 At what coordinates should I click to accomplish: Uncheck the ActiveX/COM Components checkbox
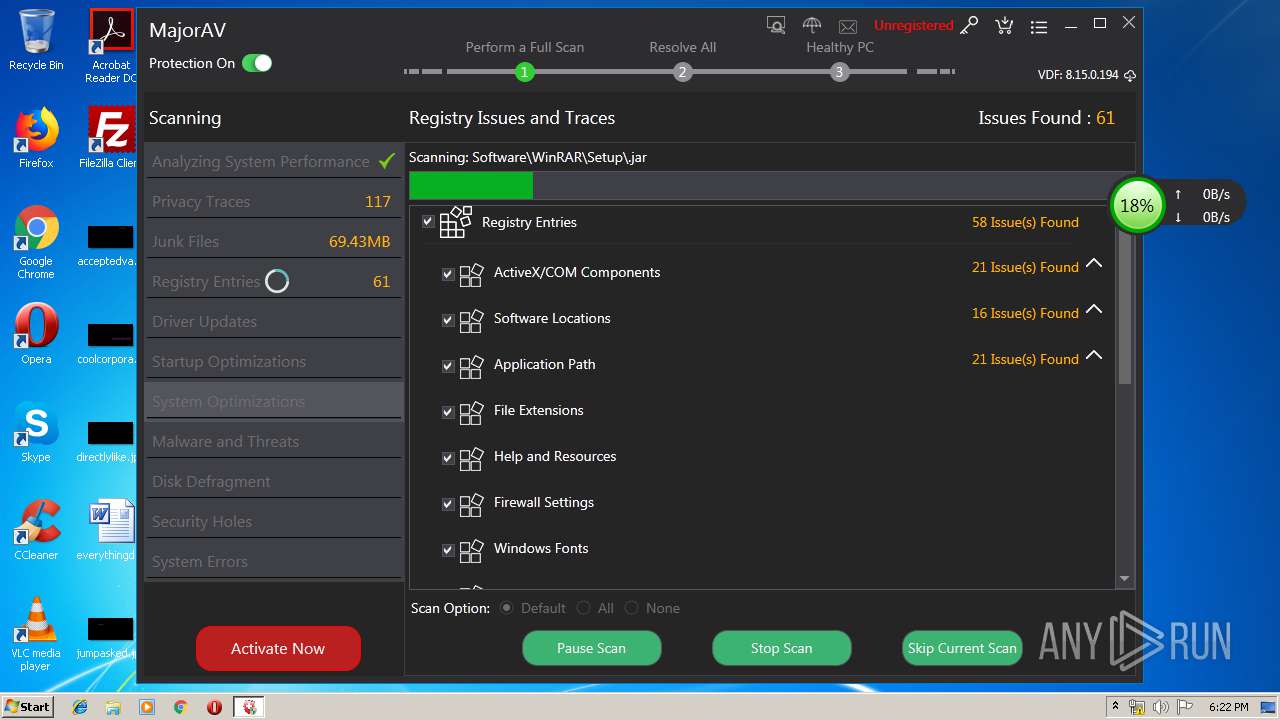click(448, 273)
